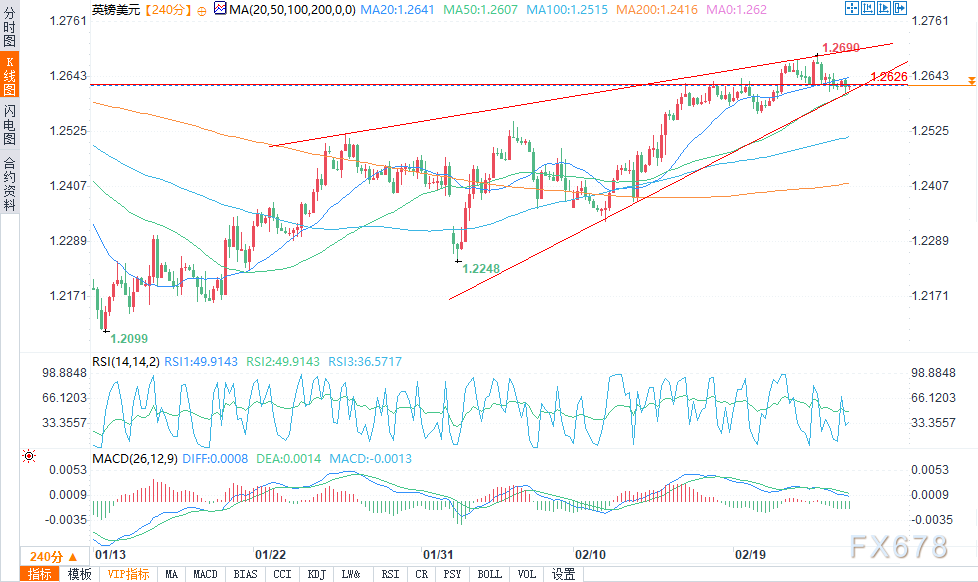Image resolution: width=978 pixels, height=582 pixels.
Task: Select the K线图 side tab
Action: pyautogui.click(x=10, y=74)
